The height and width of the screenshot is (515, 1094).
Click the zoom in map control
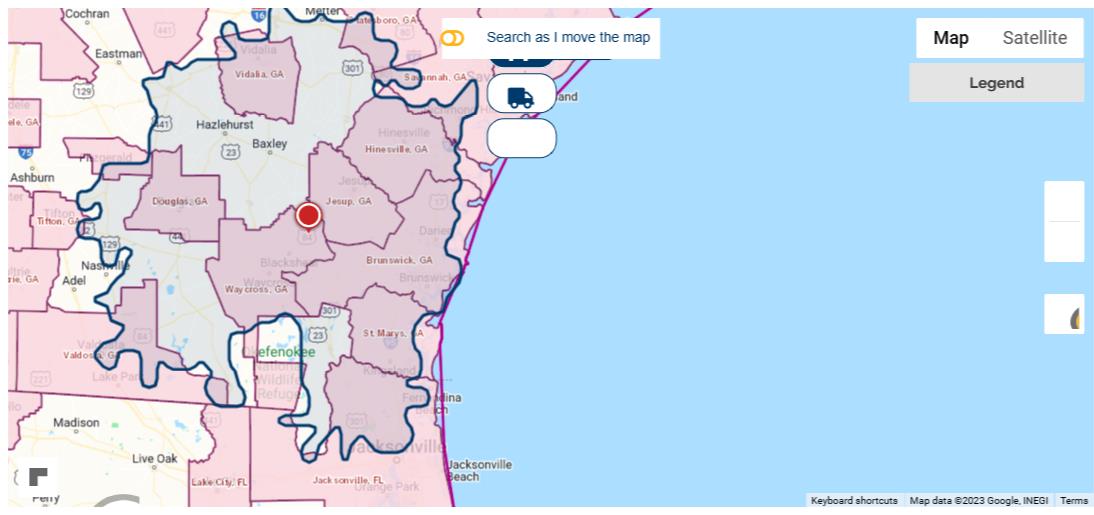1064,201
